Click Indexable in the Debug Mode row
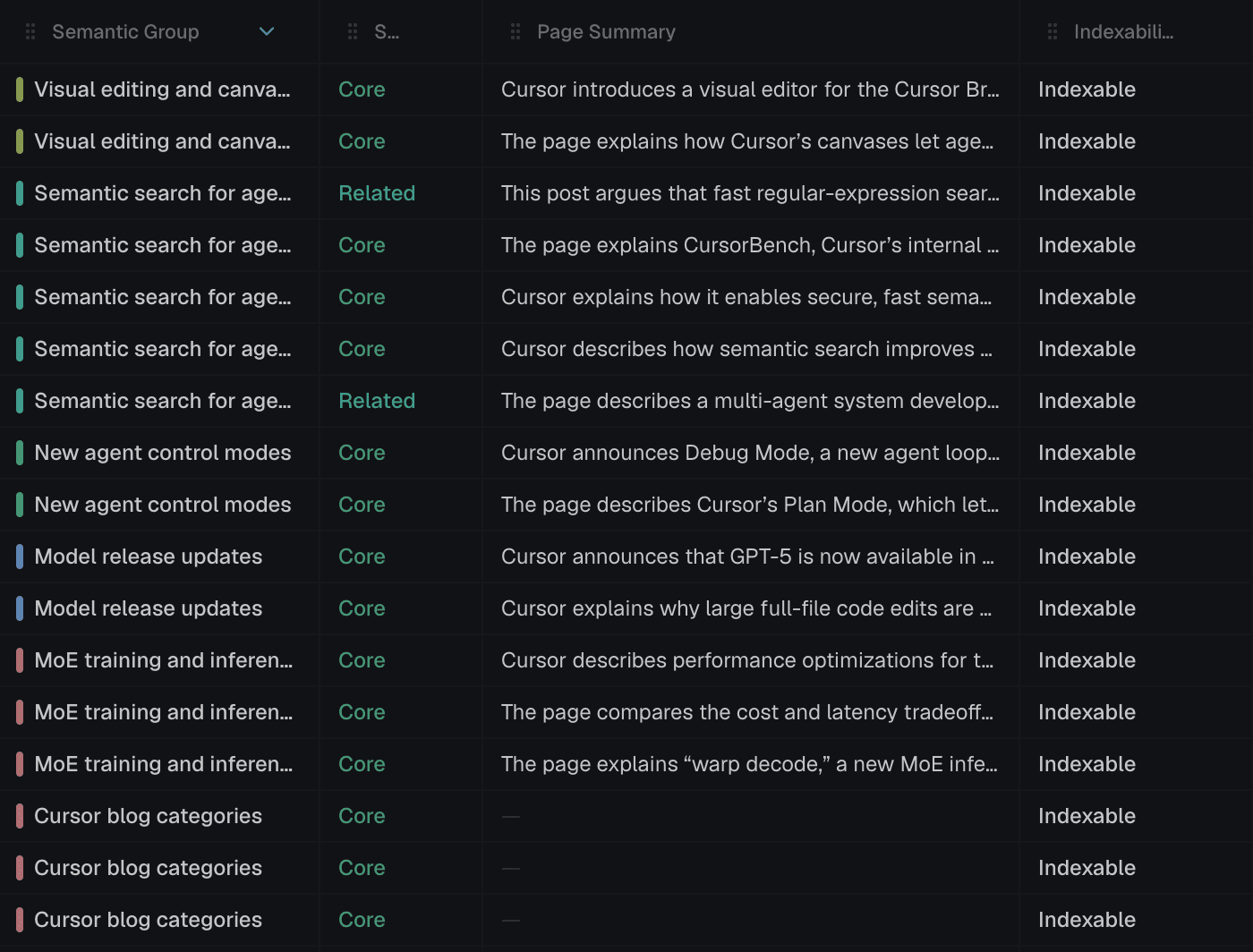This screenshot has width=1253, height=952. [x=1087, y=453]
